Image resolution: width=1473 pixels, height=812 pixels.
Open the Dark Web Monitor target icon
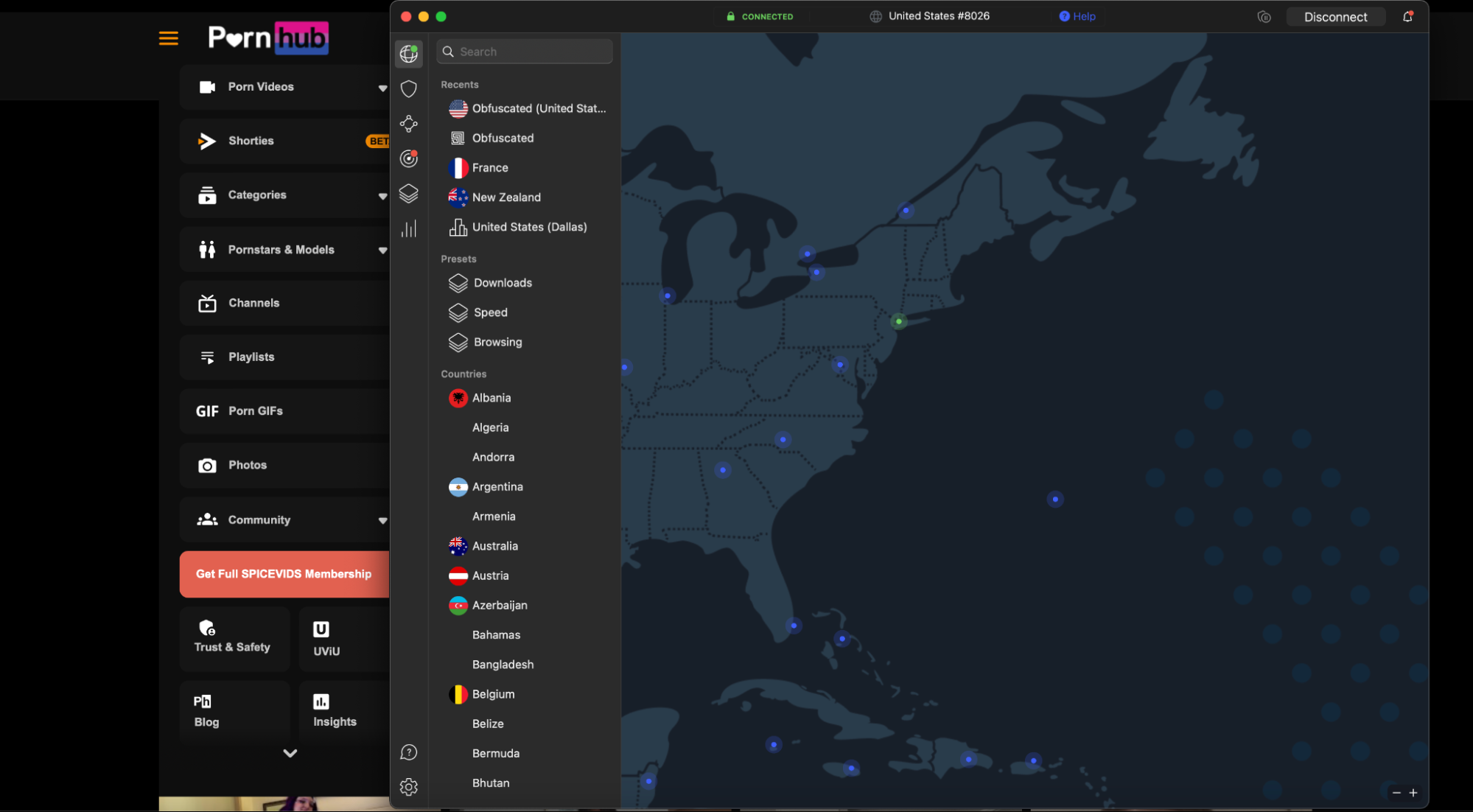pos(409,158)
